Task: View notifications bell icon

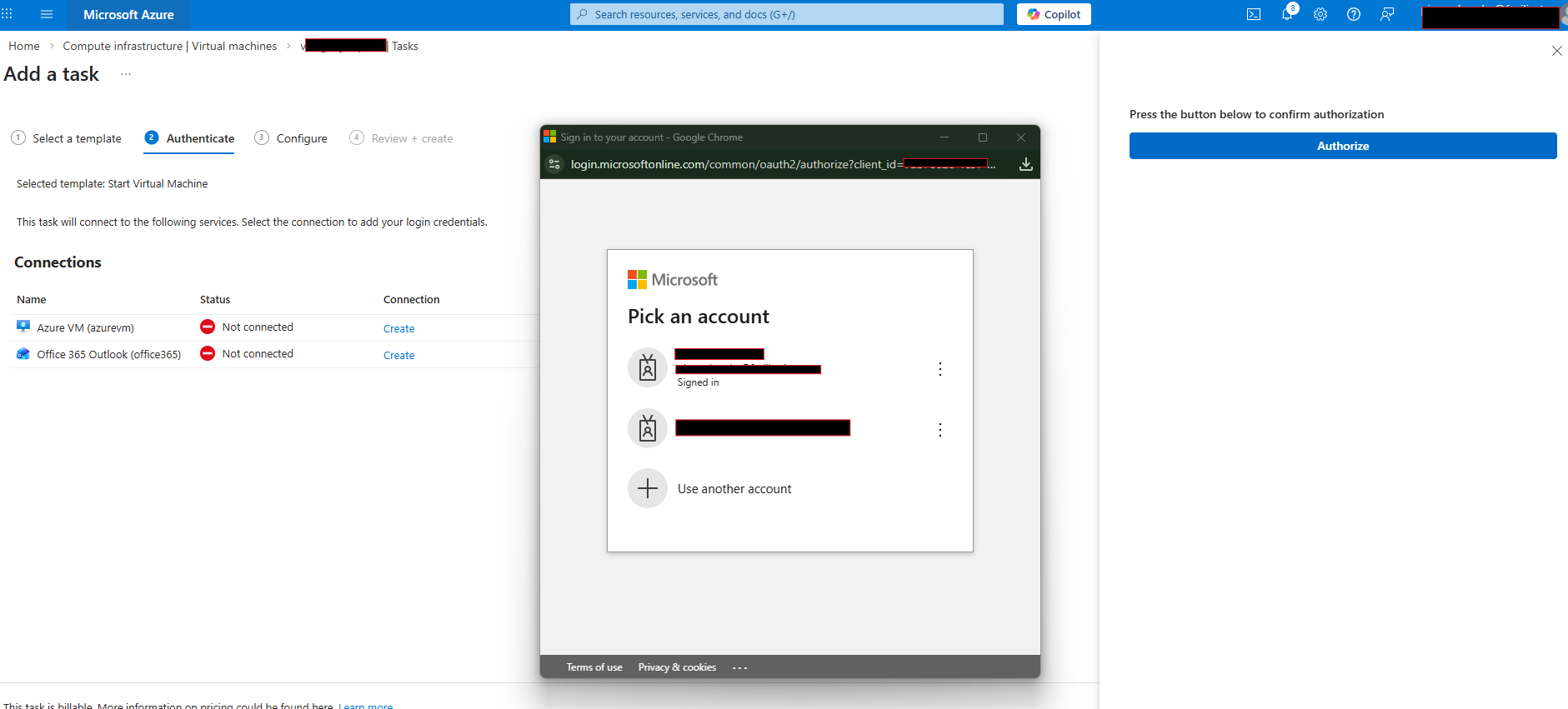Action: [x=1287, y=14]
